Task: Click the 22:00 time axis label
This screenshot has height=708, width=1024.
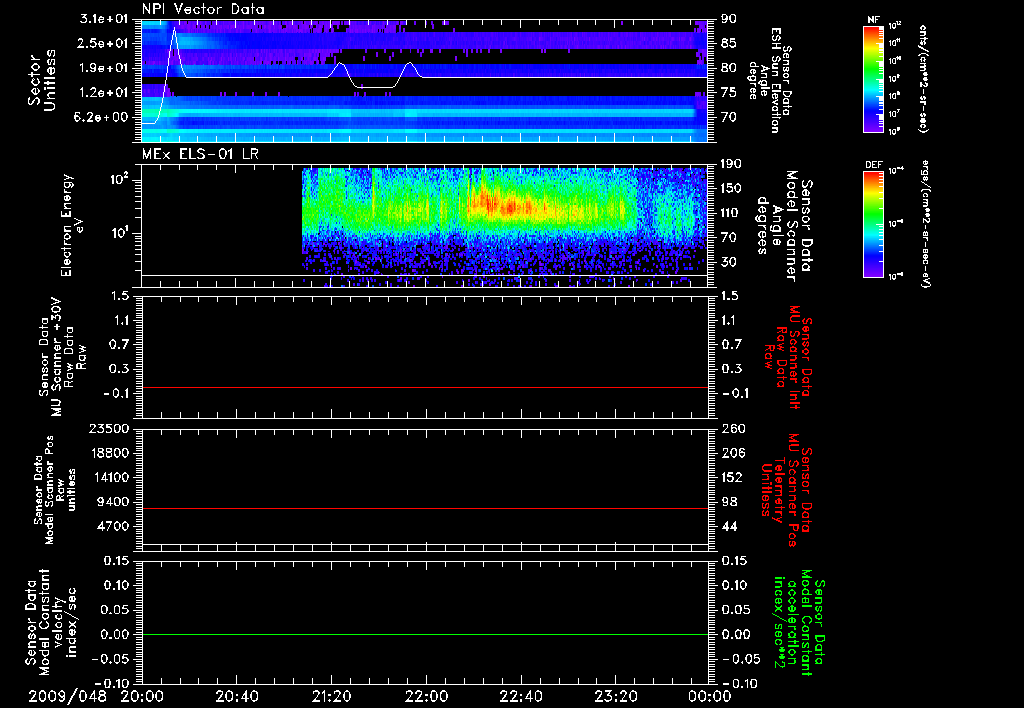Action: click(426, 696)
